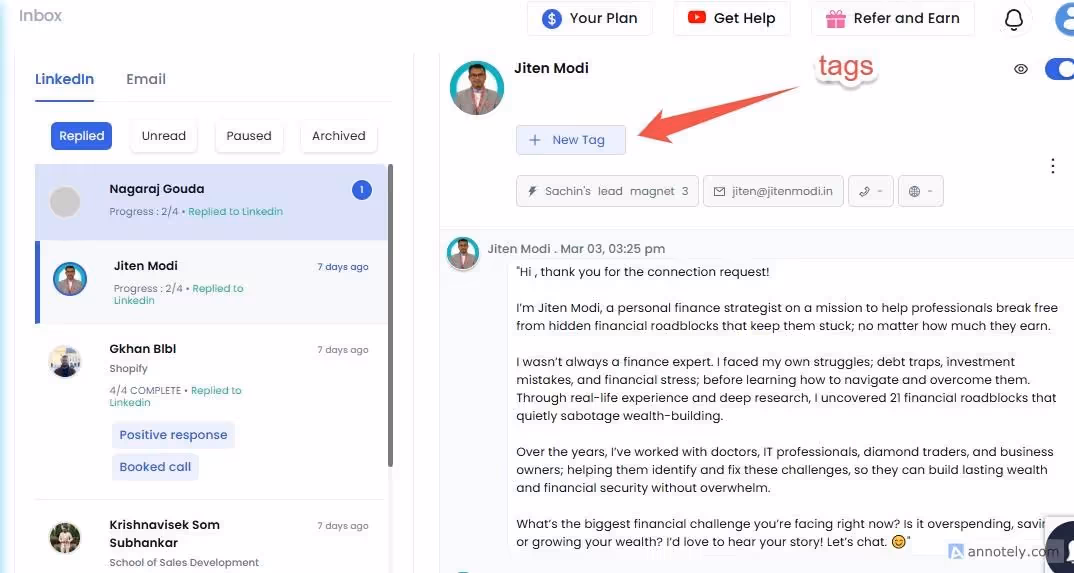Click Jiten Modi's avatar in conversation list
The height and width of the screenshot is (573, 1074).
pyautogui.click(x=70, y=279)
